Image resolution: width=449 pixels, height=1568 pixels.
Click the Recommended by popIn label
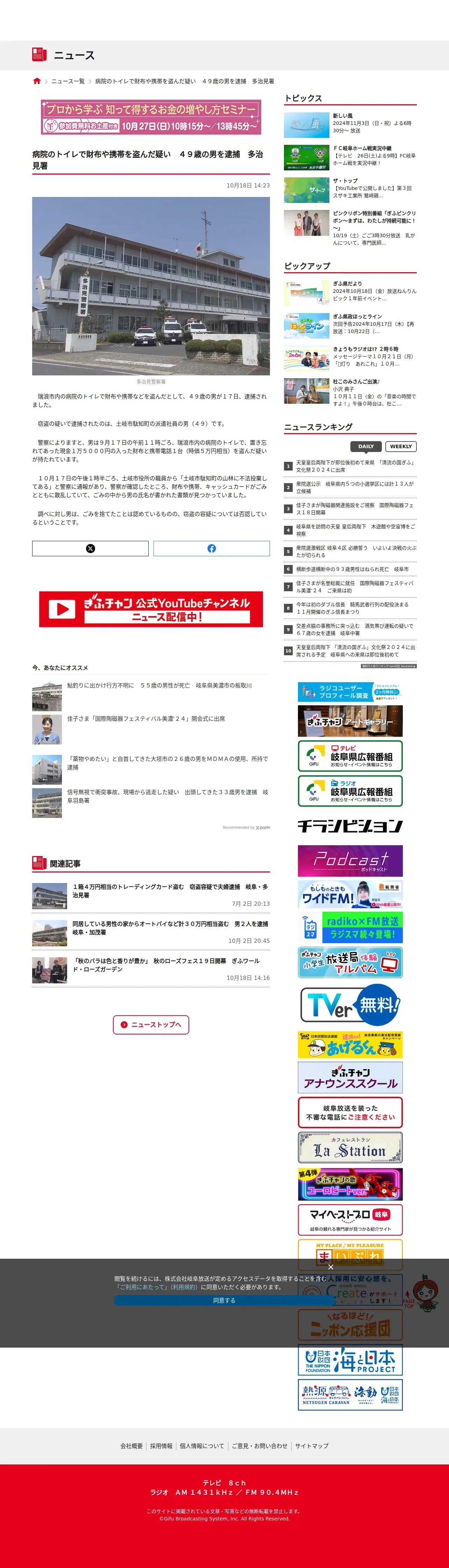[x=247, y=827]
